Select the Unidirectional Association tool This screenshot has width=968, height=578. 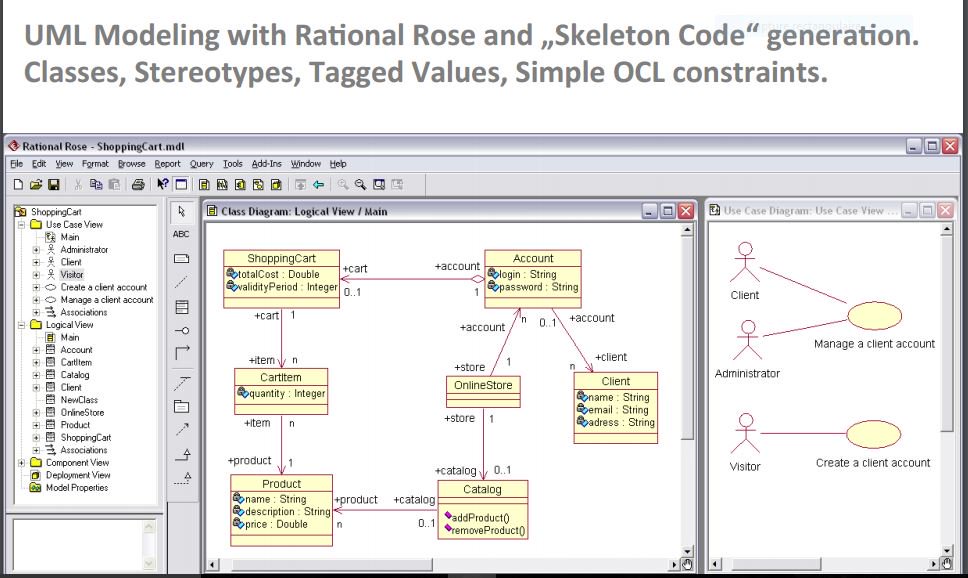coord(182,353)
